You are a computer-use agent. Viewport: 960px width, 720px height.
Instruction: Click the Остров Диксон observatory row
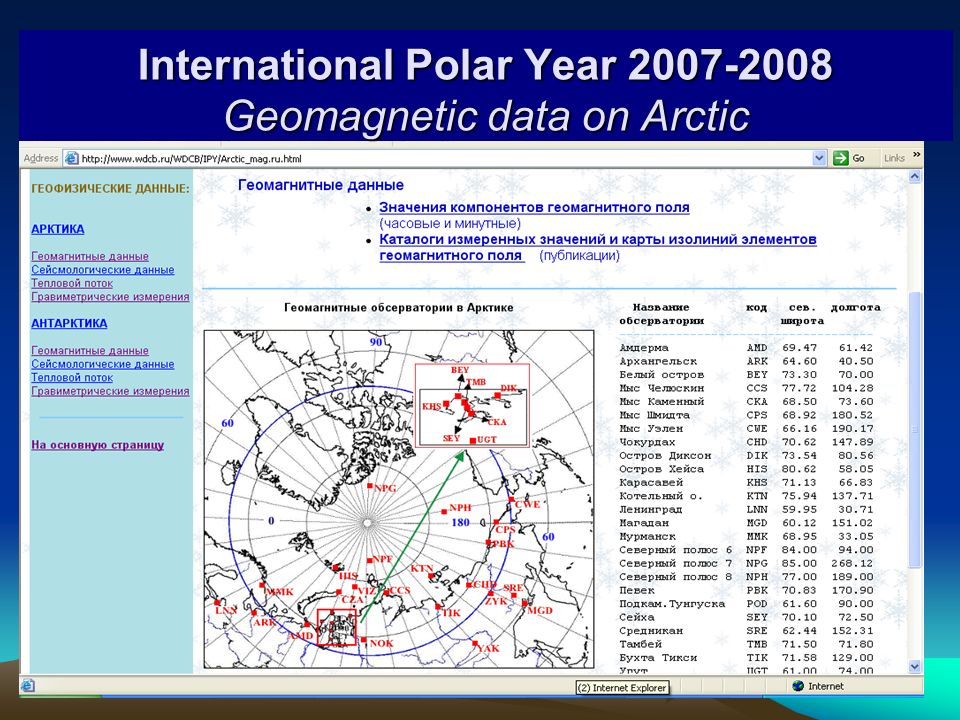pyautogui.click(x=746, y=456)
